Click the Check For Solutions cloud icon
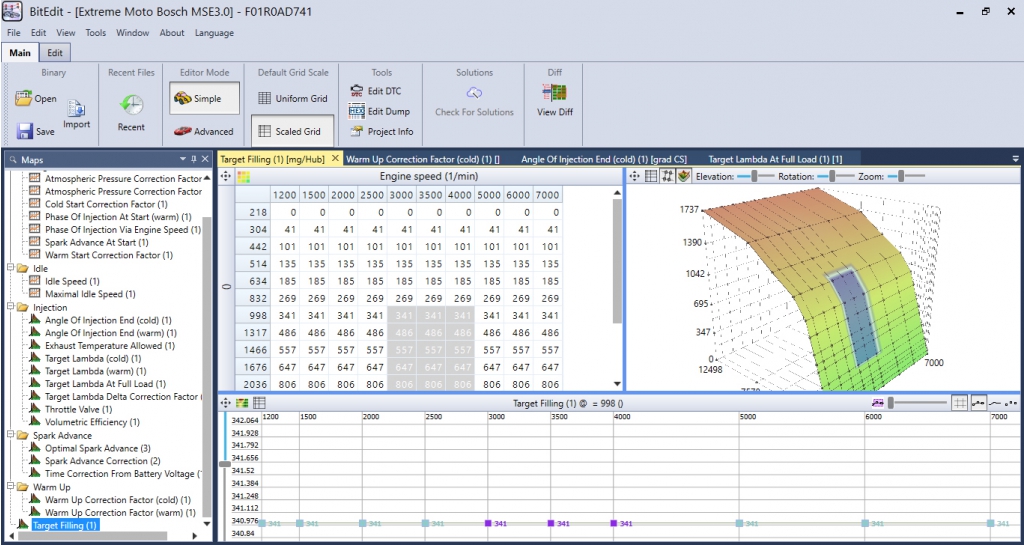This screenshot has height=545, width=1024. [474, 93]
